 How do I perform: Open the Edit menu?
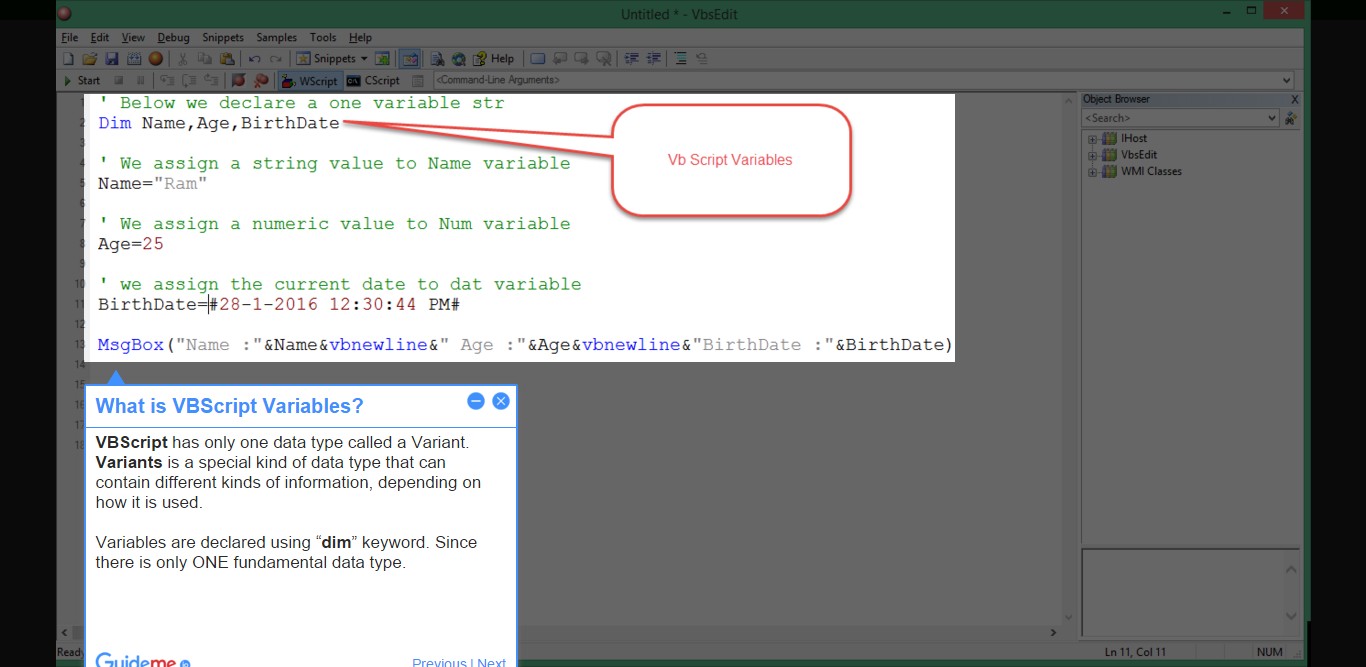100,37
